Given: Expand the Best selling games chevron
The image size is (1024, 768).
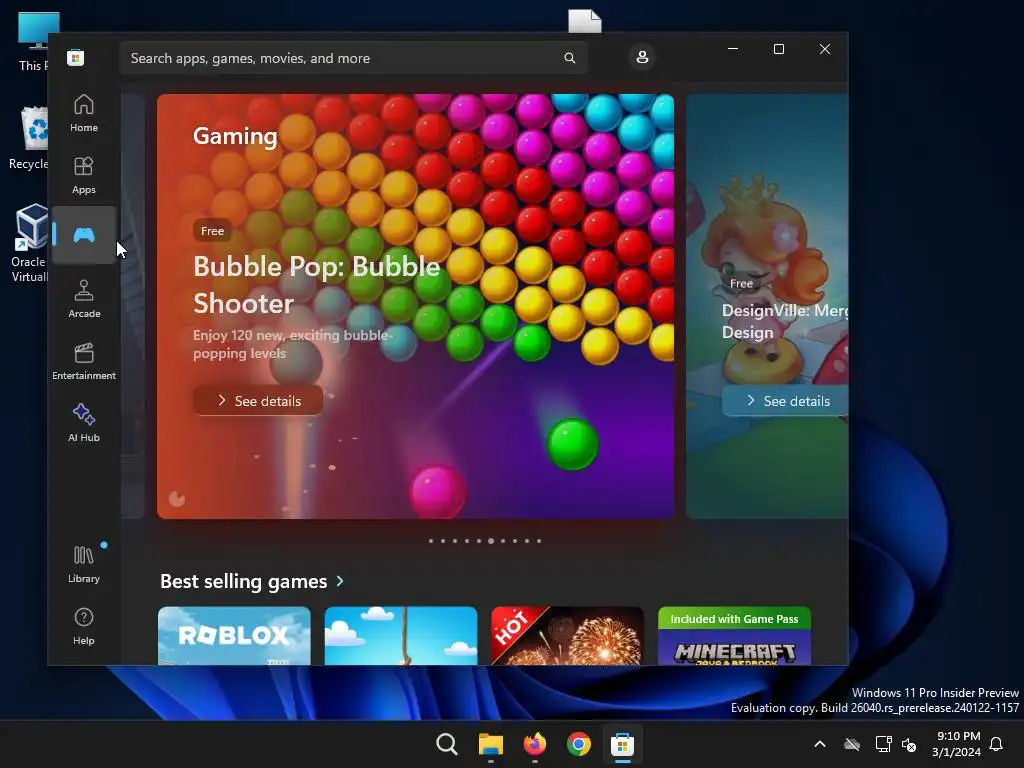Looking at the screenshot, I should 340,581.
